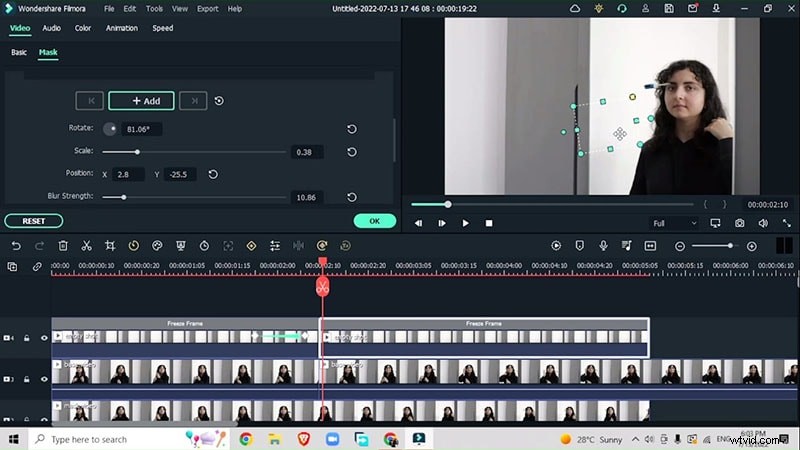This screenshot has height=450, width=800.
Task: Click the green screen toolbar icon
Action: click(181, 246)
